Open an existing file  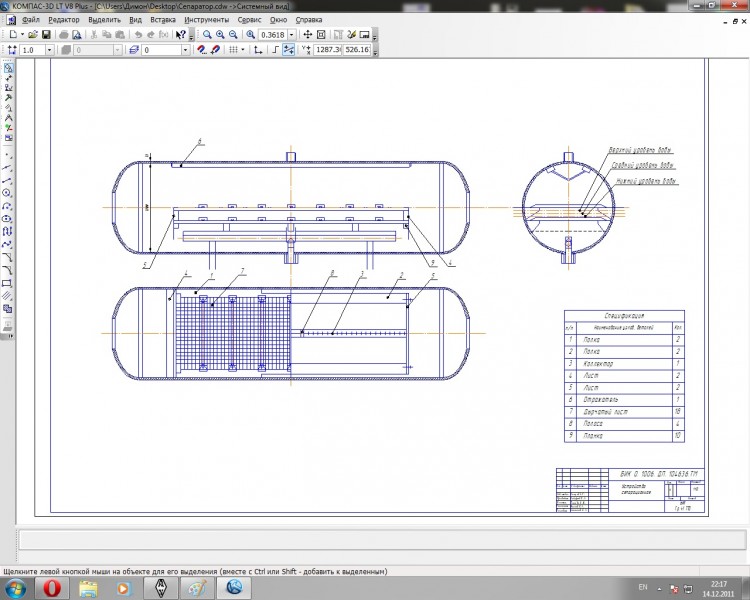pyautogui.click(x=33, y=34)
